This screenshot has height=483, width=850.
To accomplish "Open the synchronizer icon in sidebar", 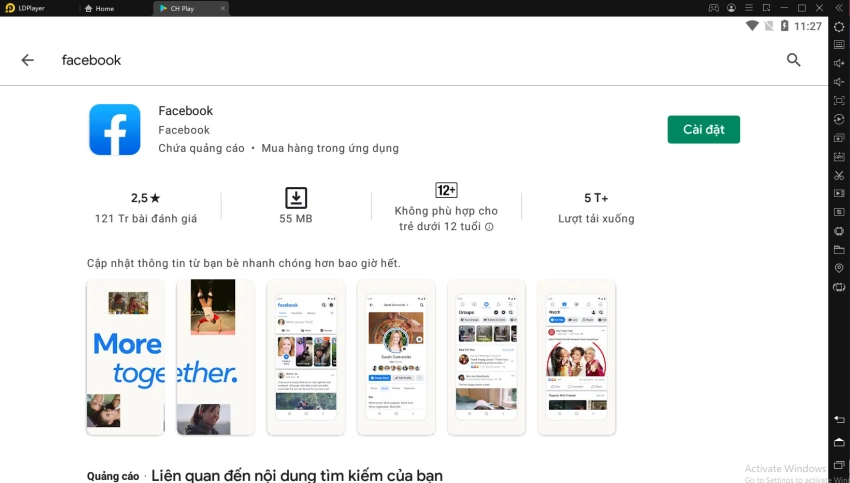I will point(839,212).
